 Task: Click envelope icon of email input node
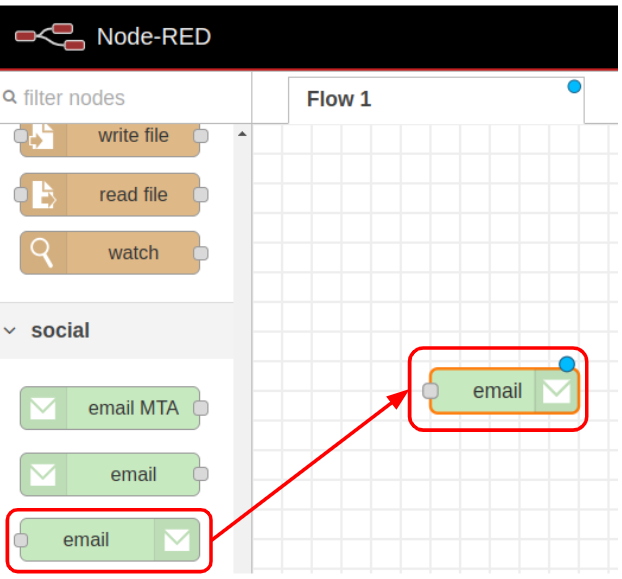pos(43,475)
